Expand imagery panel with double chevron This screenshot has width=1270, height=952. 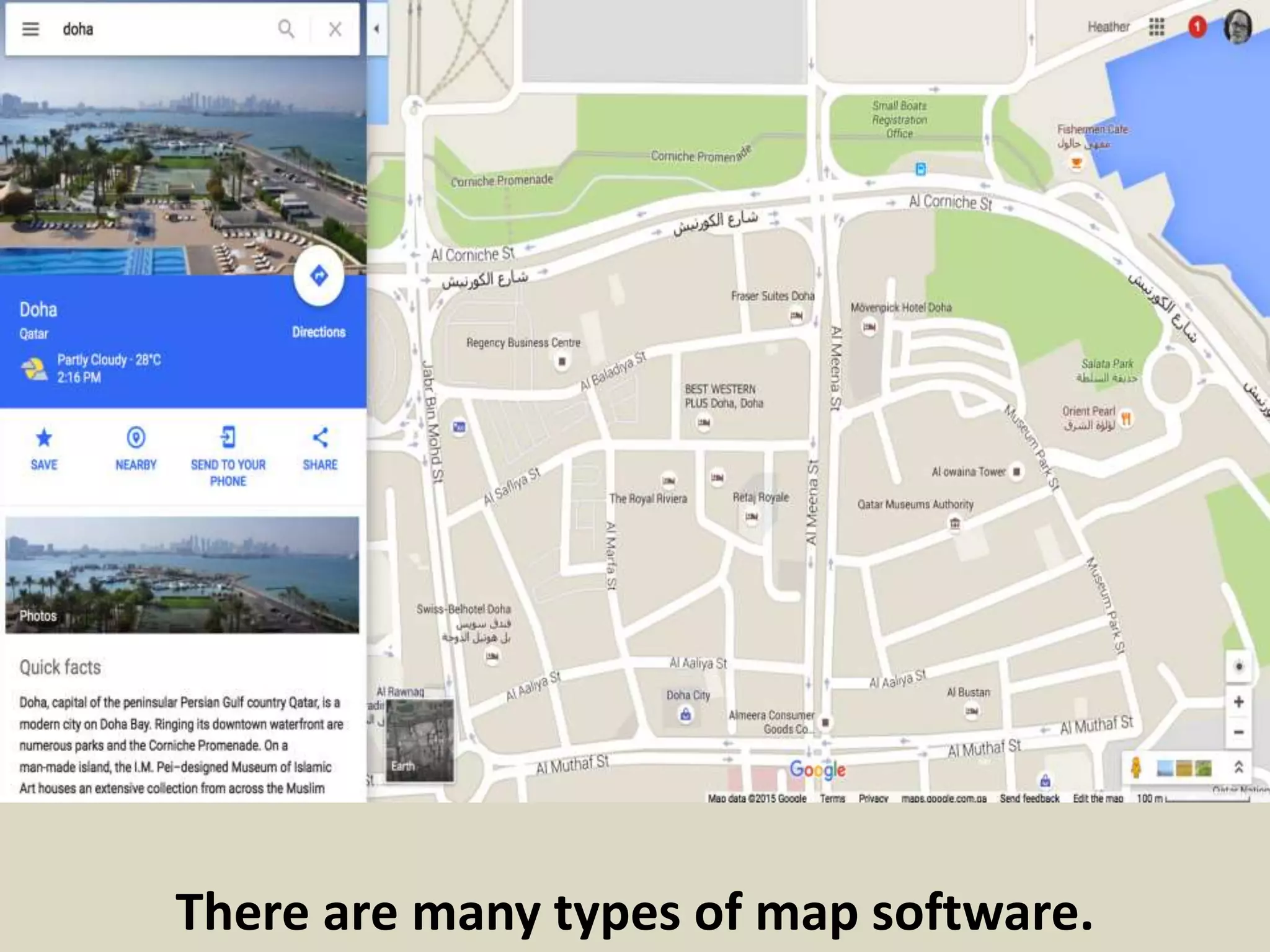click(1238, 767)
